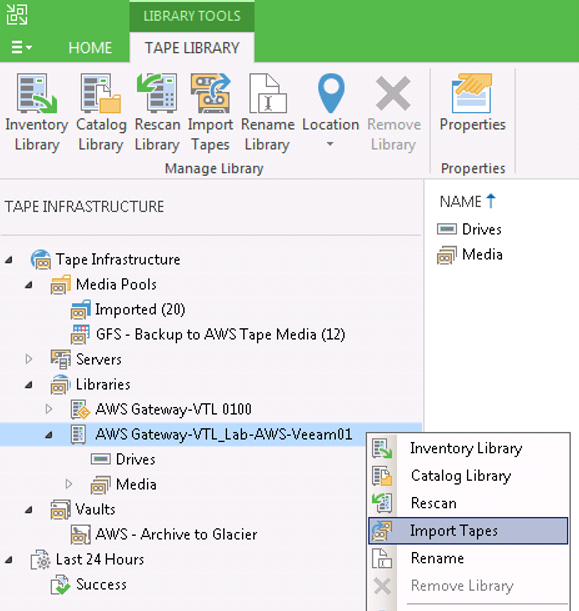Choose Inventory Library in context menu
This screenshot has width=579, height=611.
[x=468, y=448]
